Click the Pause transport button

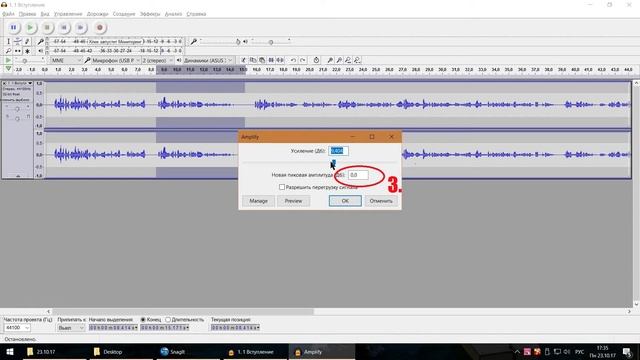click(x=13, y=27)
